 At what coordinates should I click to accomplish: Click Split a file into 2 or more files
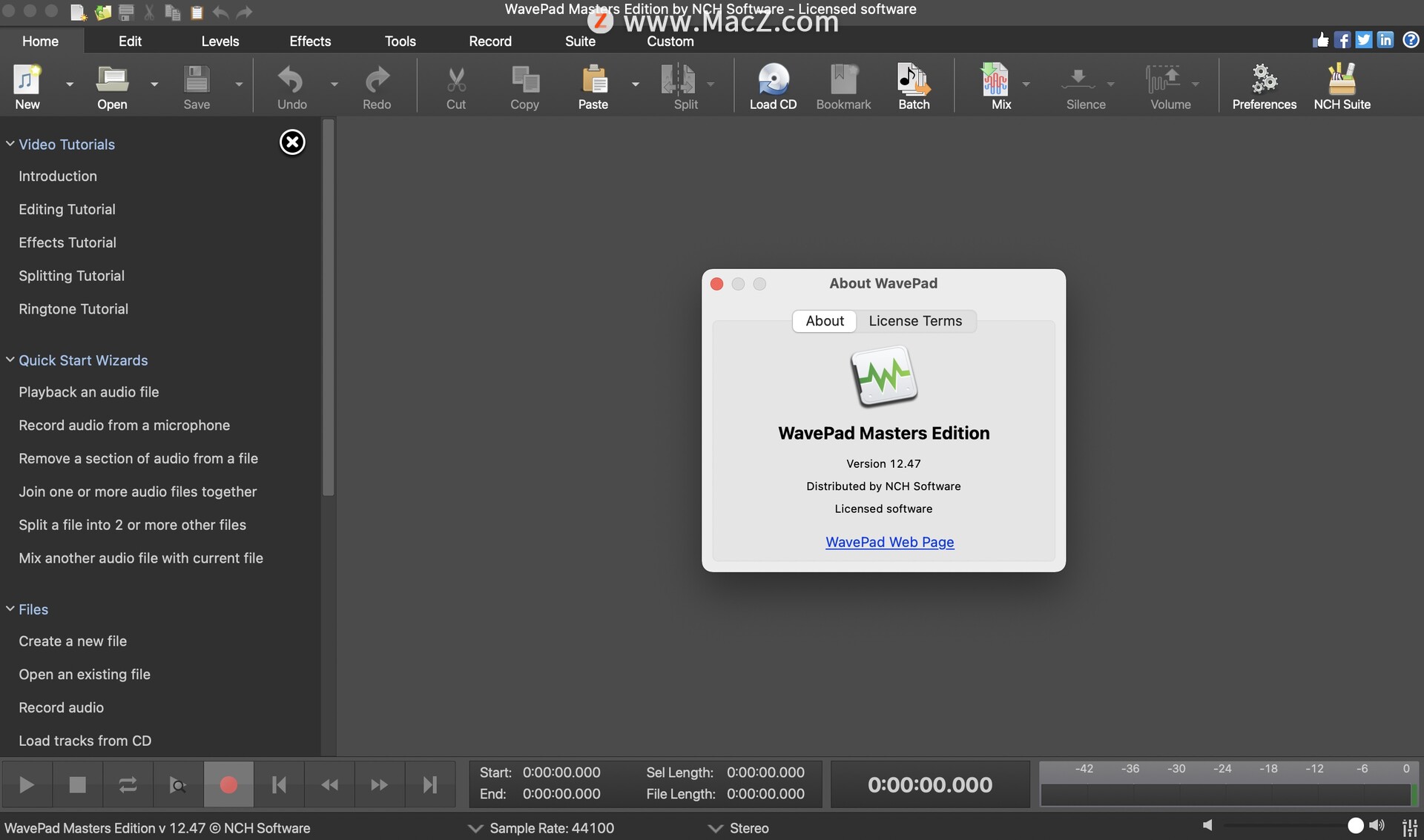tap(133, 525)
